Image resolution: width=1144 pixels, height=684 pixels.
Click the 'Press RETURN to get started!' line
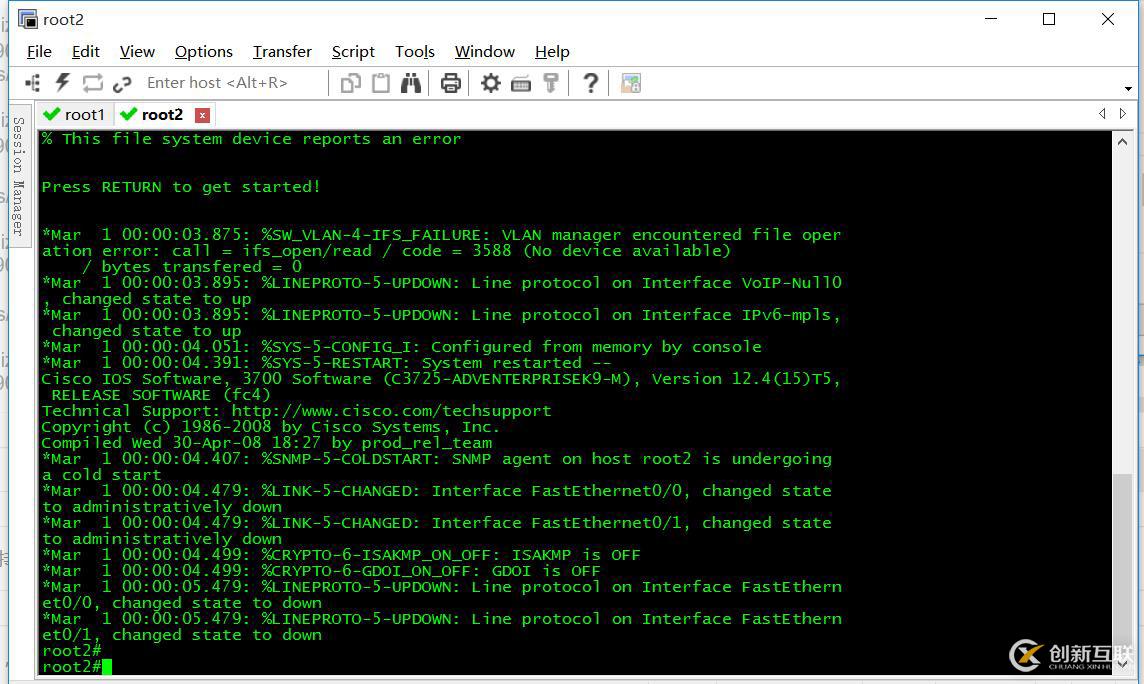click(181, 187)
